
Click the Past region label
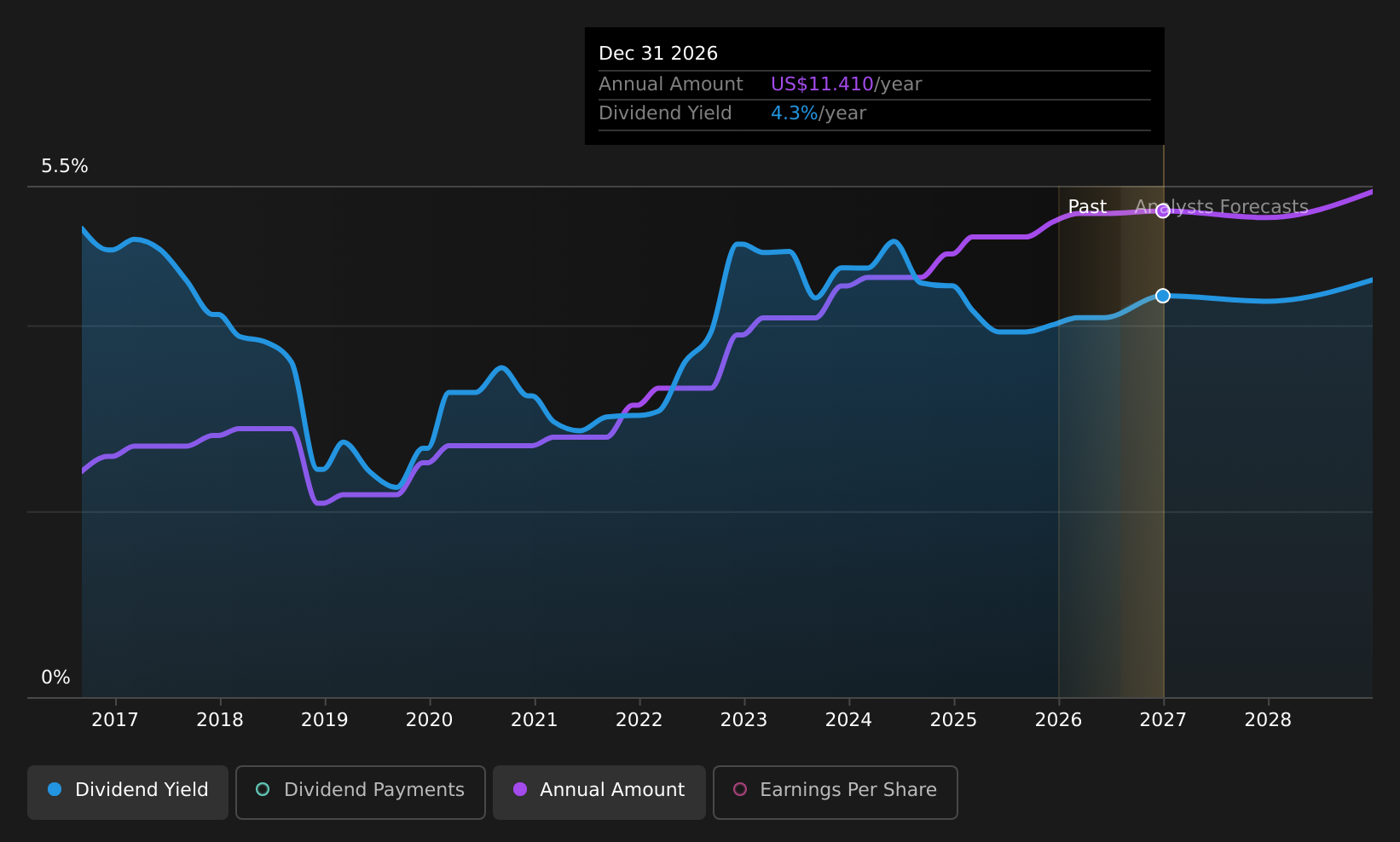(x=1087, y=207)
